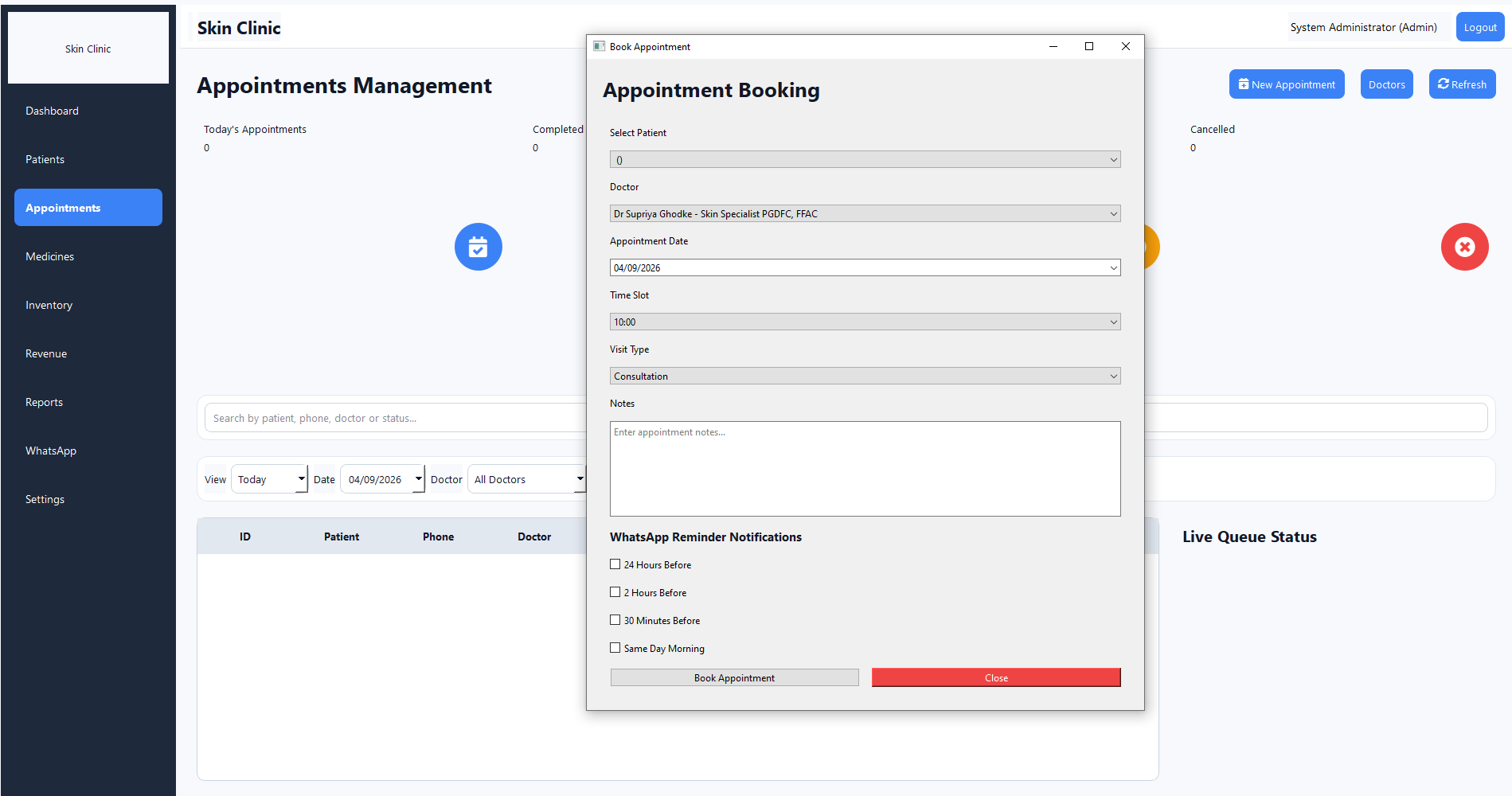The image size is (1512, 796).
Task: Open the All Doctors filter dropdown
Action: (527, 479)
